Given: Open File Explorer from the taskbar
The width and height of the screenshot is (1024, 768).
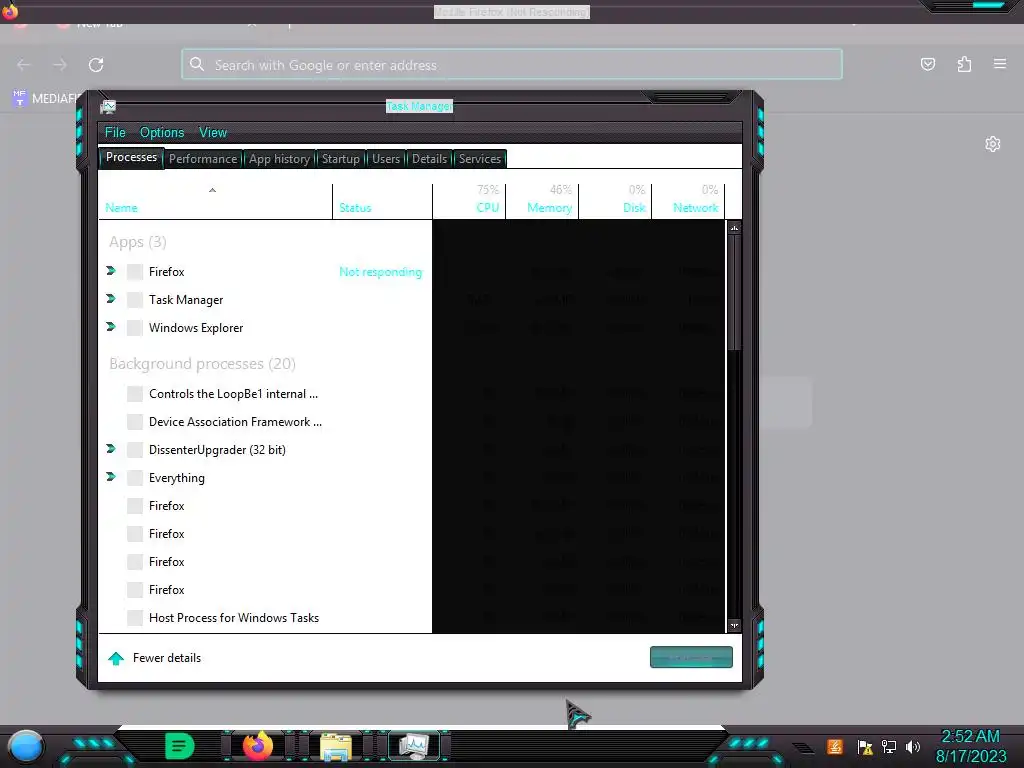Looking at the screenshot, I should pos(336,747).
